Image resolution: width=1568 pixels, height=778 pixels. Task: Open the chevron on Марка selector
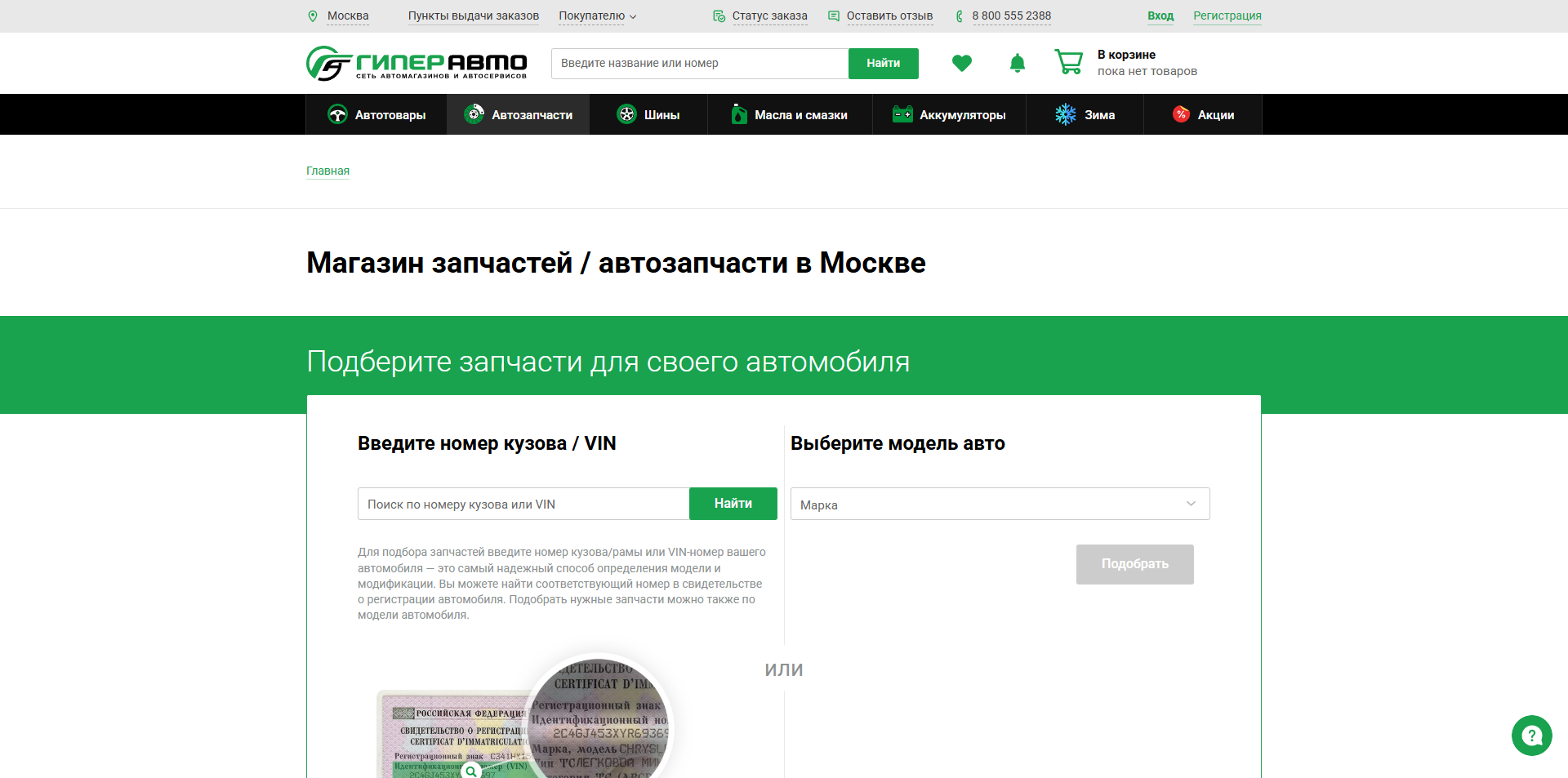tap(1190, 504)
